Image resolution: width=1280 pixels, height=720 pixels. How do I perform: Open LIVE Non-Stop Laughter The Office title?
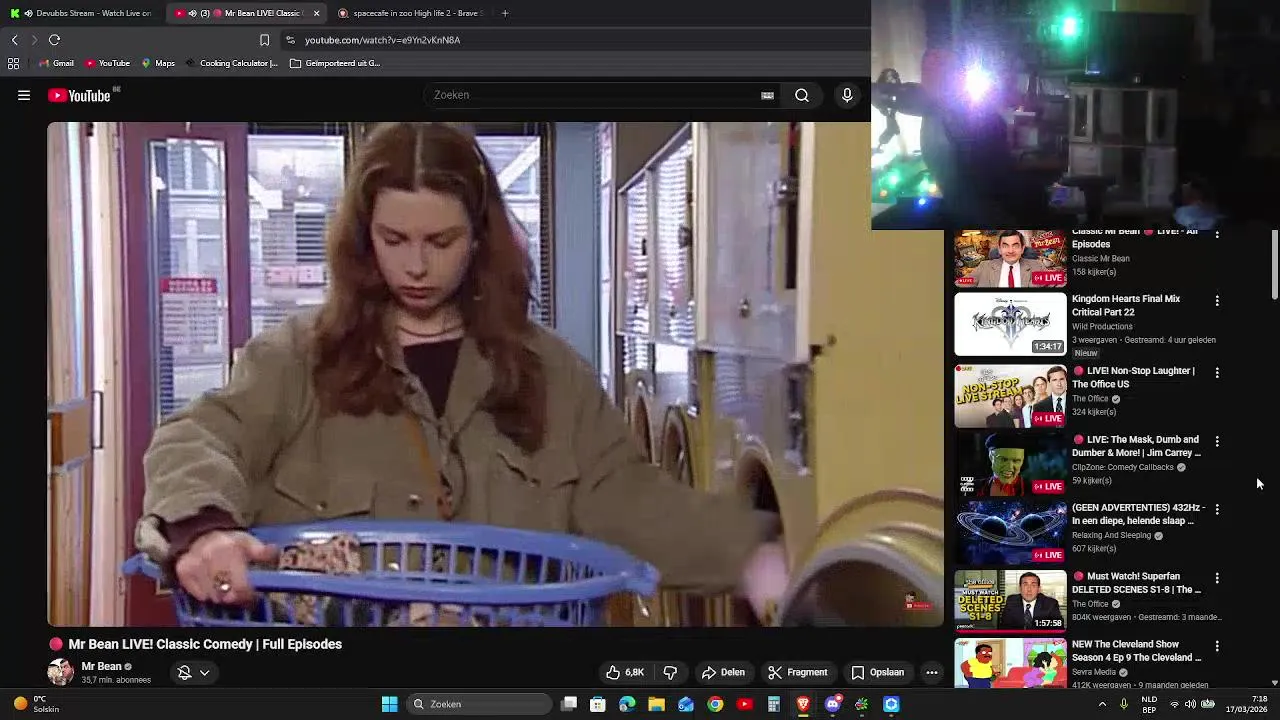[x=1134, y=377]
